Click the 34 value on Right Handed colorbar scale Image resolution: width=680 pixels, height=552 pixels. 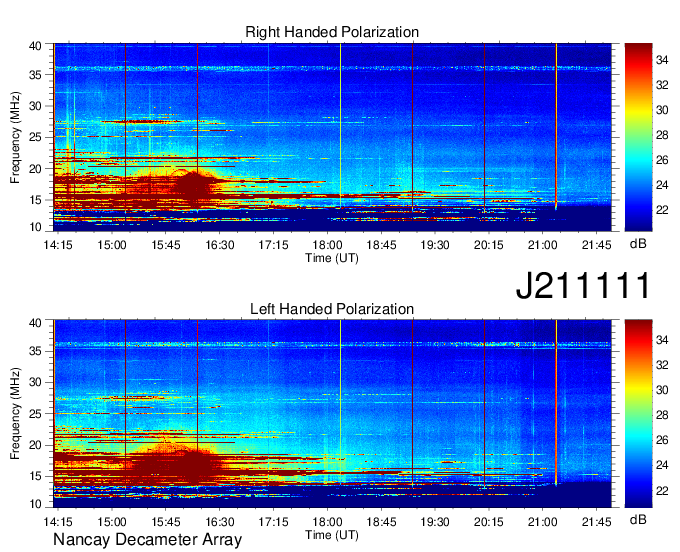[662, 60]
